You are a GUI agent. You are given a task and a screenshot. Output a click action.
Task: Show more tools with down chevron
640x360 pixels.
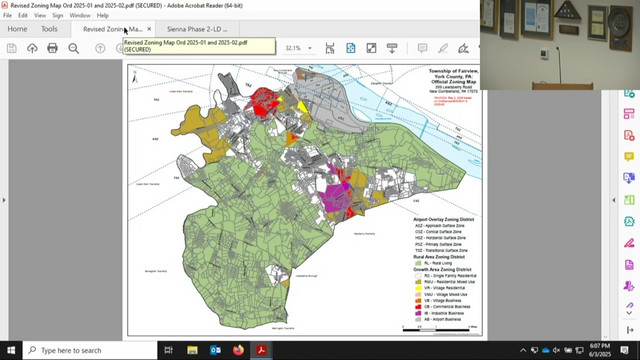click(x=629, y=313)
